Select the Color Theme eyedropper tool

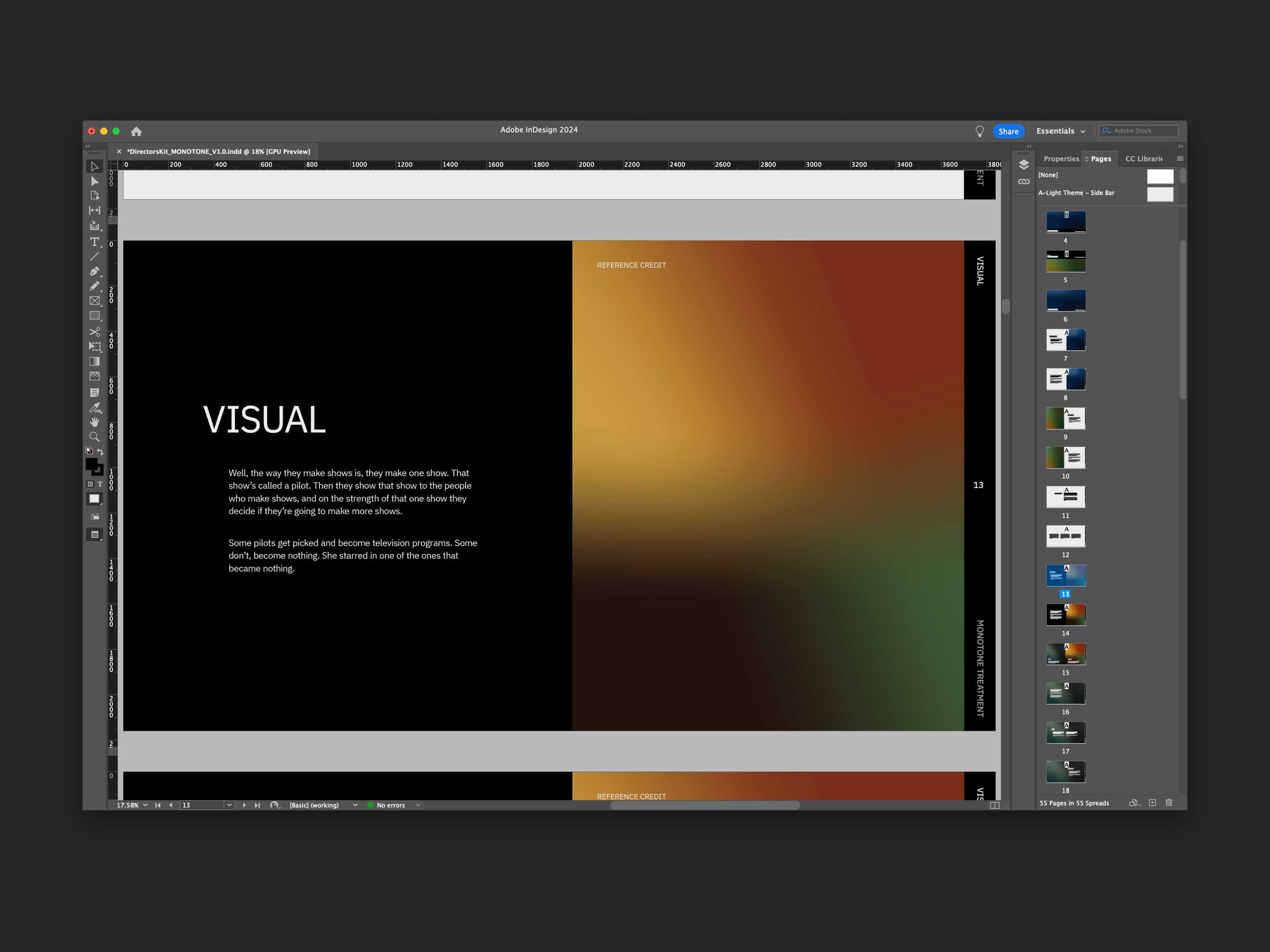pyautogui.click(x=95, y=407)
